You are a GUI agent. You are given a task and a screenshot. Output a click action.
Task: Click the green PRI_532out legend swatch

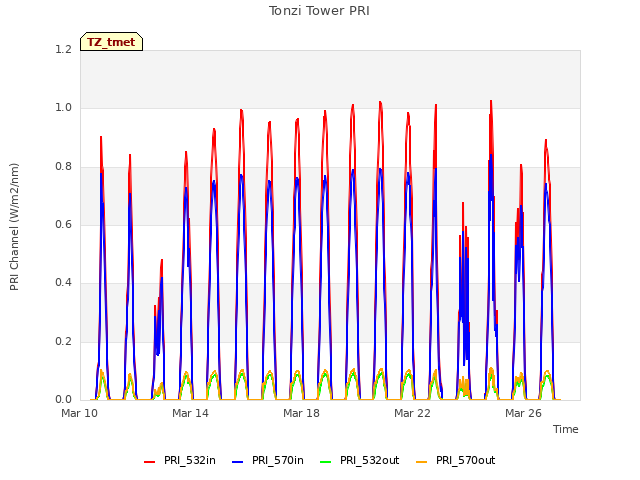(326, 461)
